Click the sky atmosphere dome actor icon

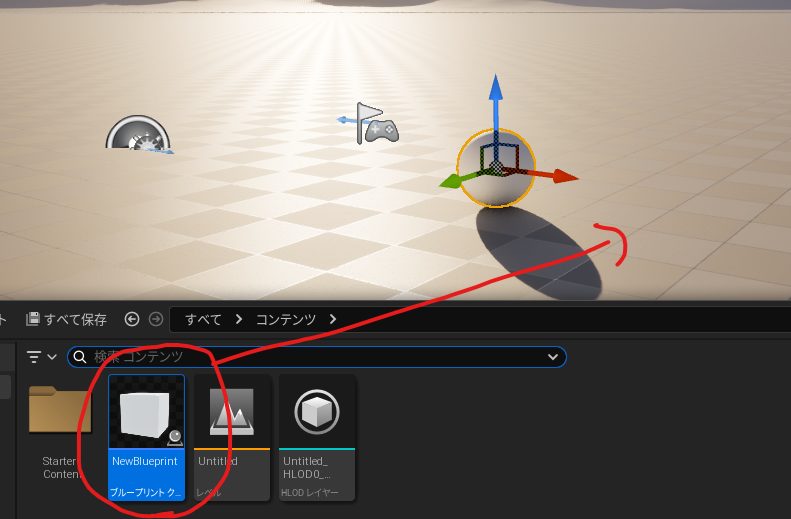click(138, 136)
